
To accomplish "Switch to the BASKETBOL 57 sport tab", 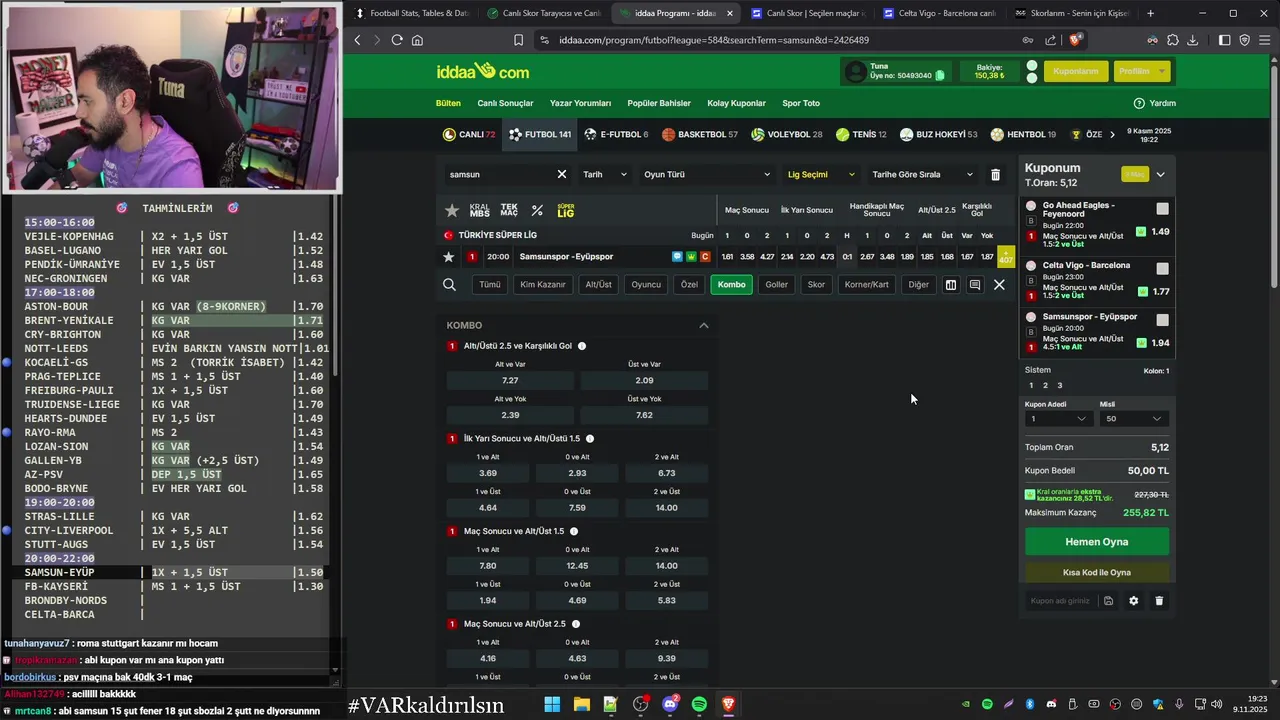I will tap(700, 135).
